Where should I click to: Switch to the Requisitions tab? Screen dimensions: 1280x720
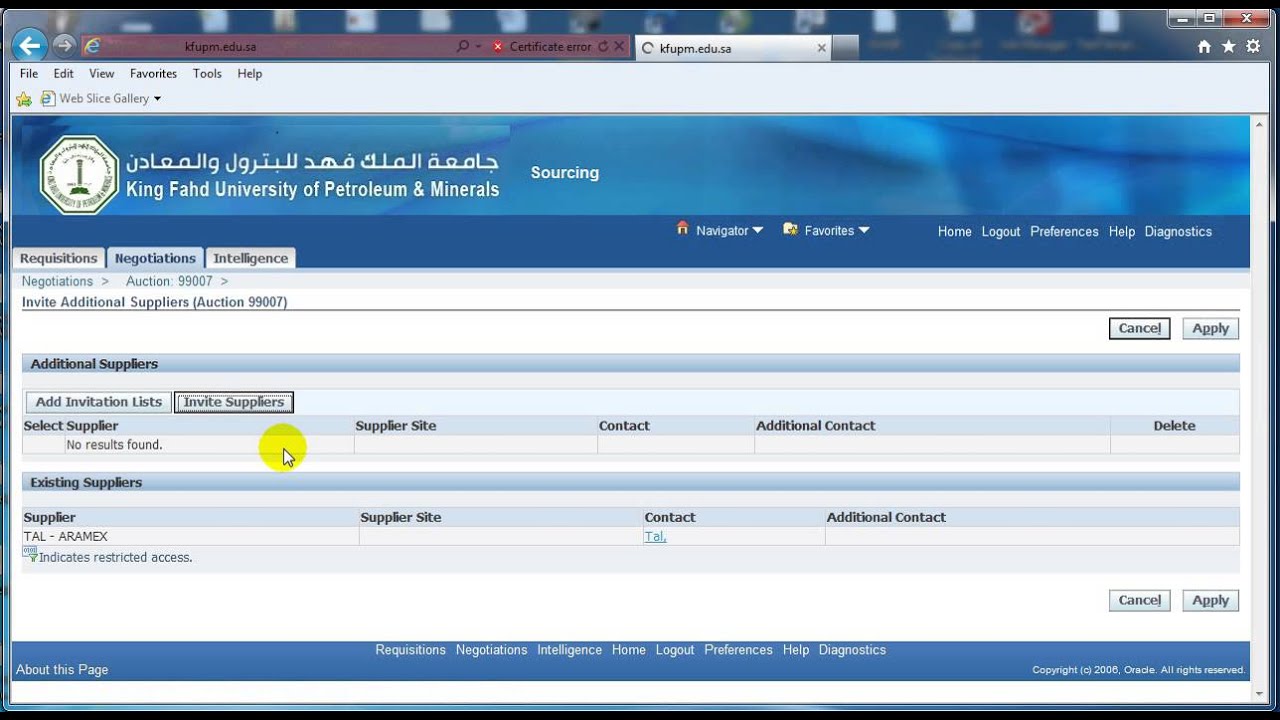58,258
